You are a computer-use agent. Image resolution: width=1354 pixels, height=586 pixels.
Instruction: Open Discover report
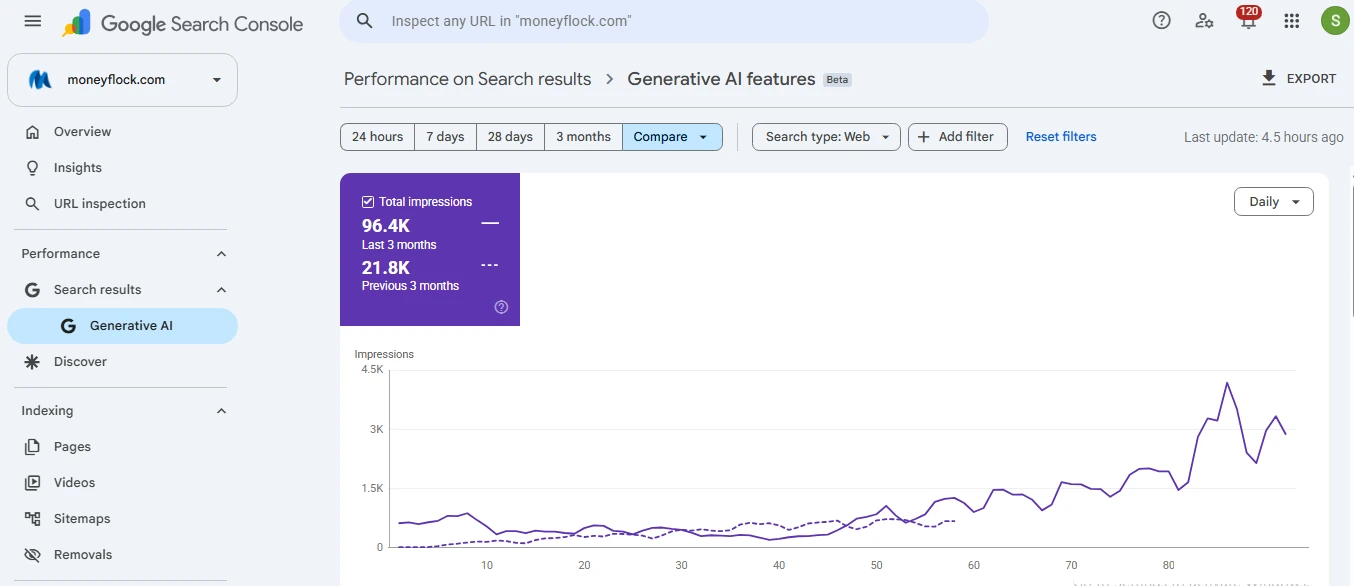122,362
